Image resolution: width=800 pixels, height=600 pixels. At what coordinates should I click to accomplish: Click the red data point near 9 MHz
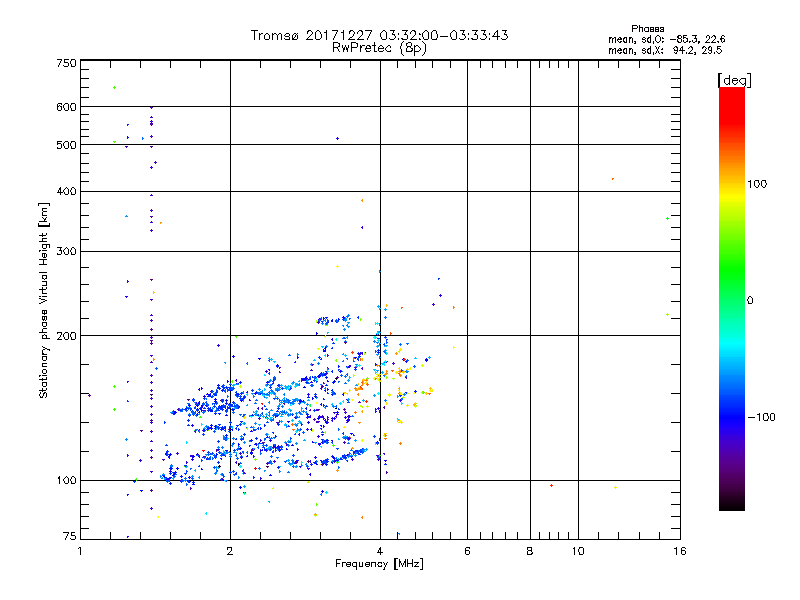click(x=552, y=485)
